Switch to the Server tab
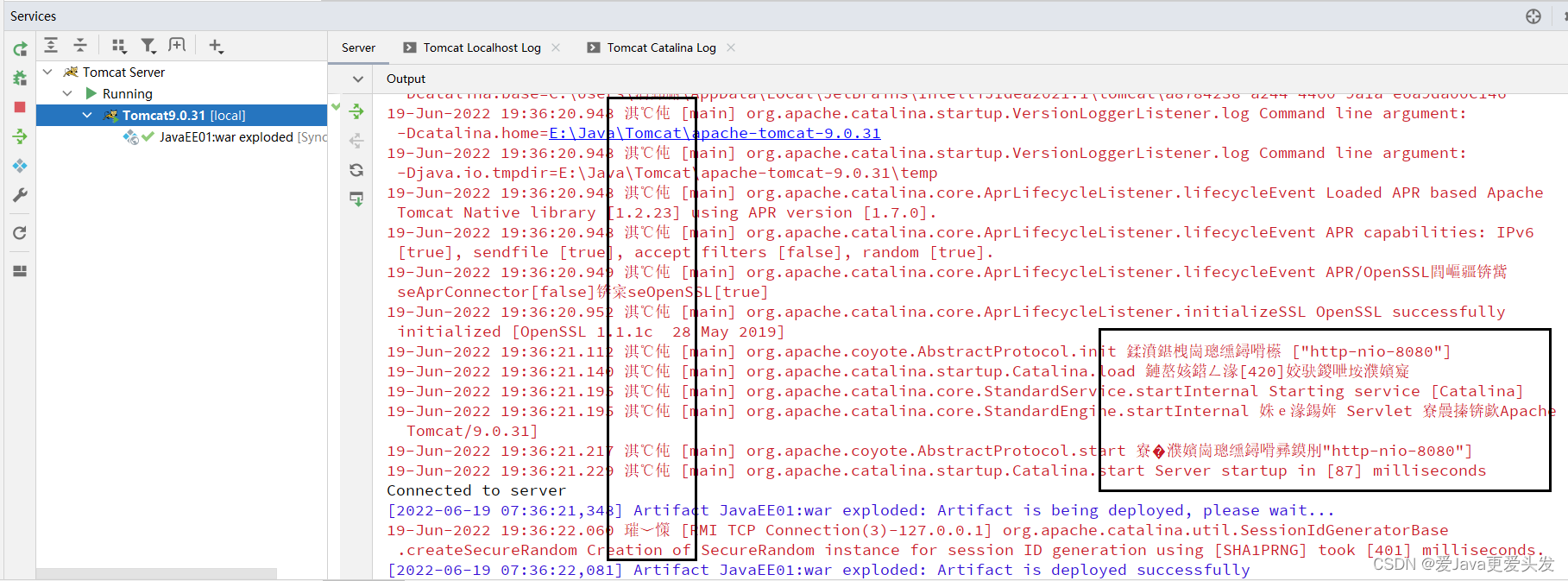 (358, 47)
